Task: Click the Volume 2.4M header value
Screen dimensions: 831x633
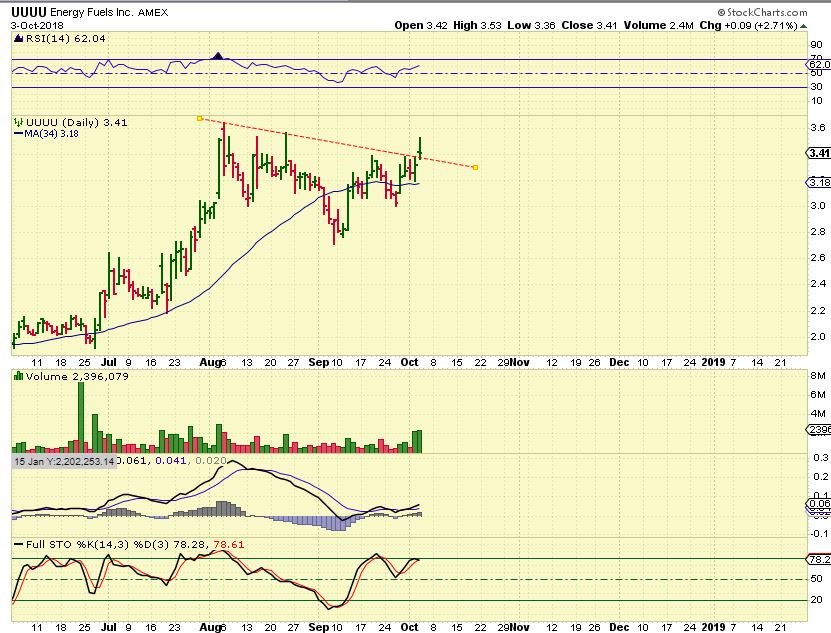Action: (x=658, y=25)
